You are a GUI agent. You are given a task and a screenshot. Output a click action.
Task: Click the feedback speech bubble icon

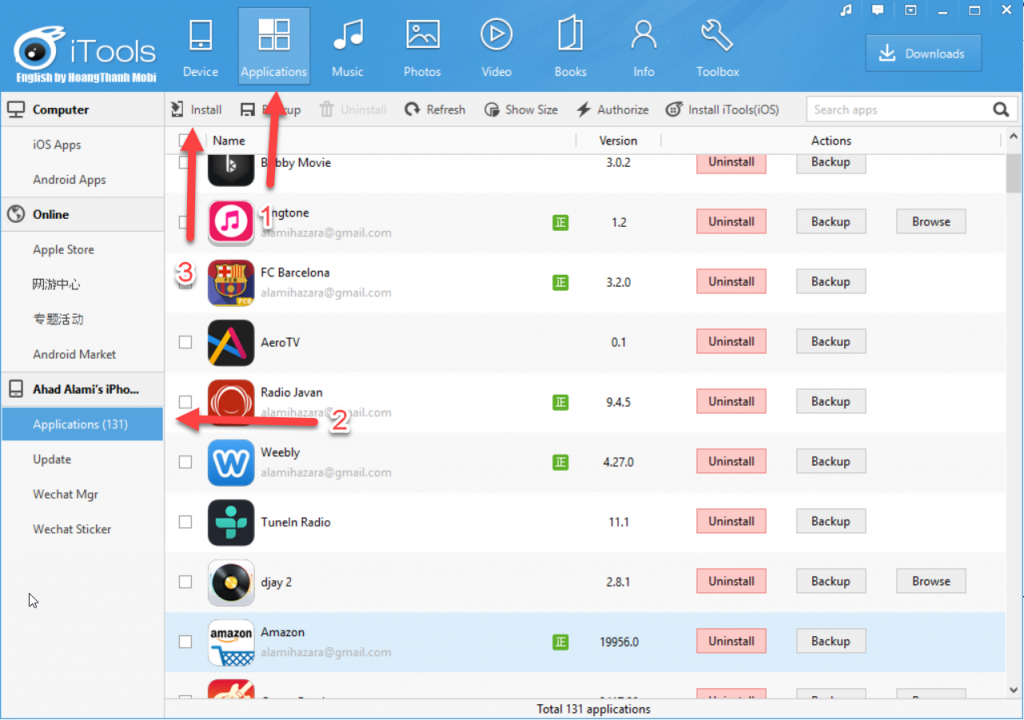[x=877, y=11]
